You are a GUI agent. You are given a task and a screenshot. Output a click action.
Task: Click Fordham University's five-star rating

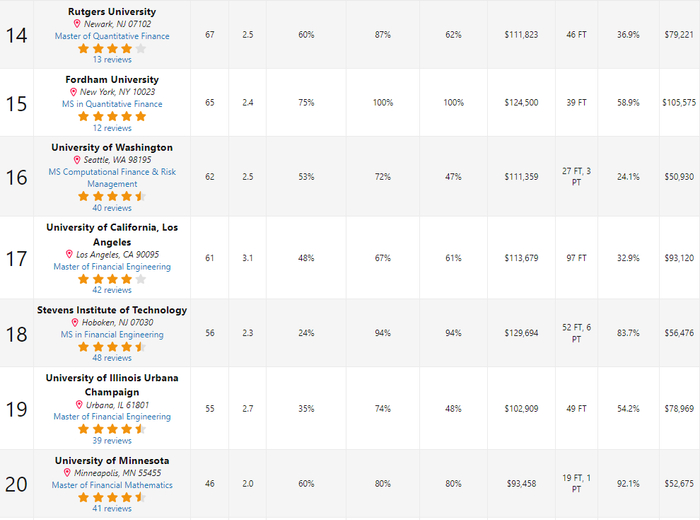[112, 116]
